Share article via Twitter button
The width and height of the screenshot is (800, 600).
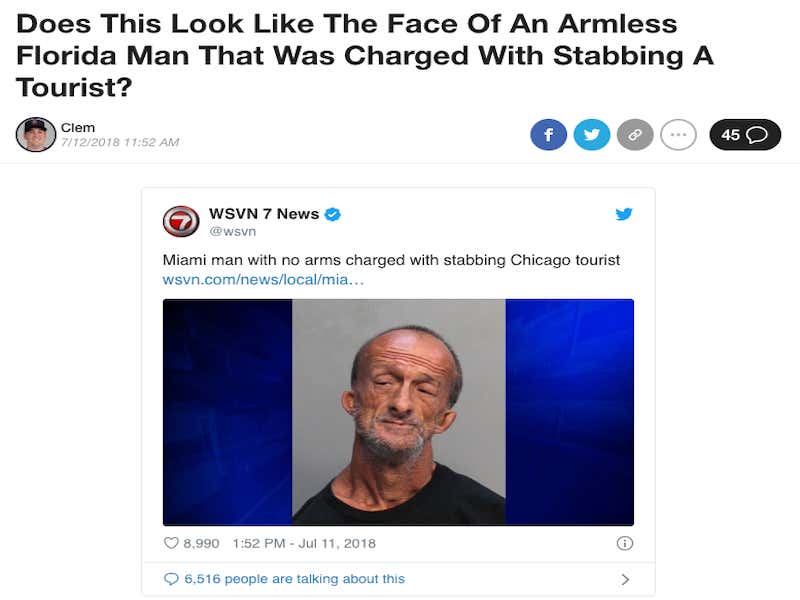(592, 135)
